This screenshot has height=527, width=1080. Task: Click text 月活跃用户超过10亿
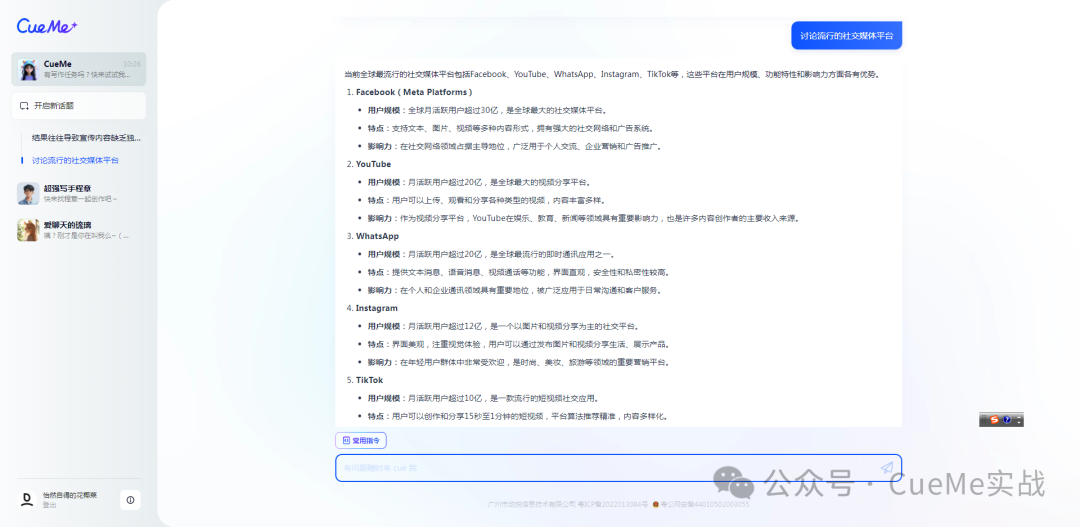[446, 398]
